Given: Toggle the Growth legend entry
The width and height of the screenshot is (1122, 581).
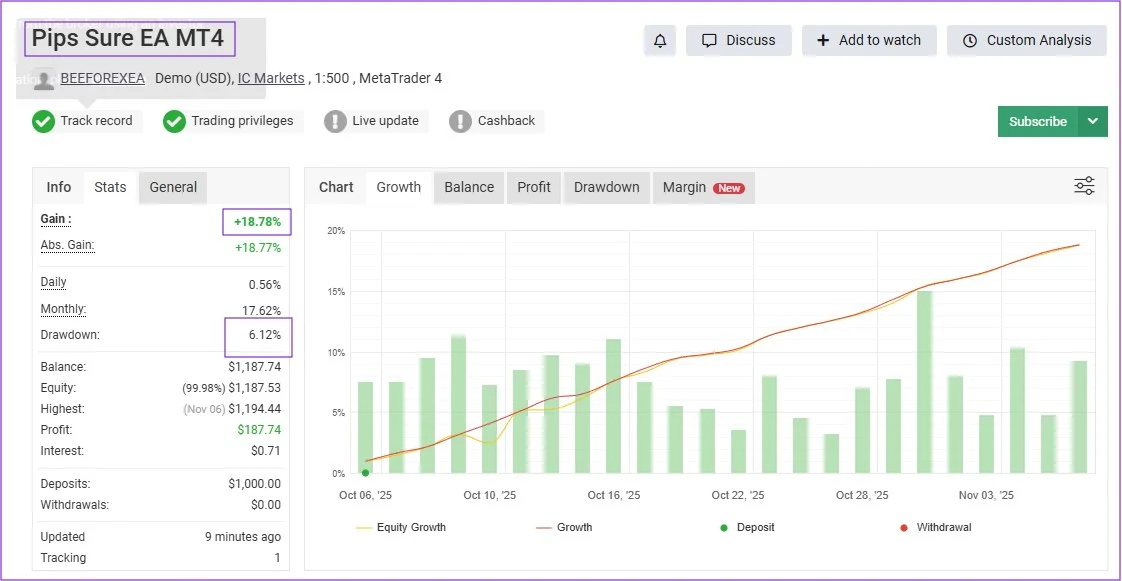Looking at the screenshot, I should pos(564,527).
